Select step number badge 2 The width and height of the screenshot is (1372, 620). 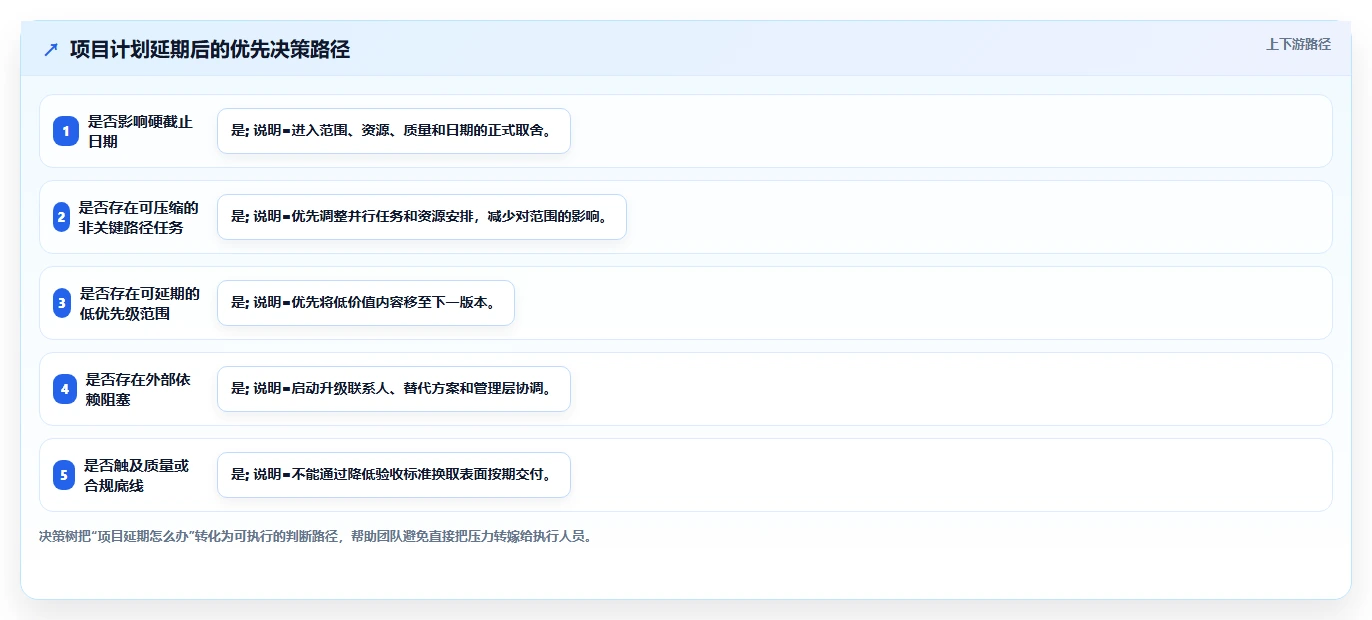61,217
